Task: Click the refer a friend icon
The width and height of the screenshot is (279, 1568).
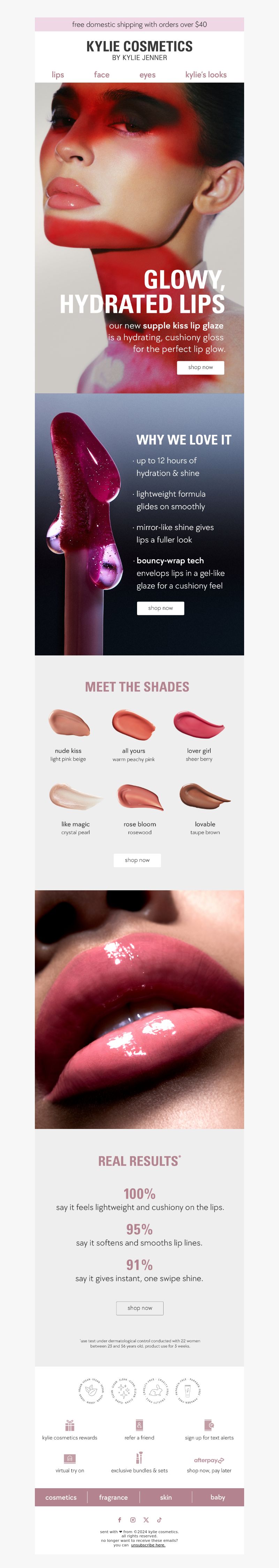Action: [x=139, y=1425]
